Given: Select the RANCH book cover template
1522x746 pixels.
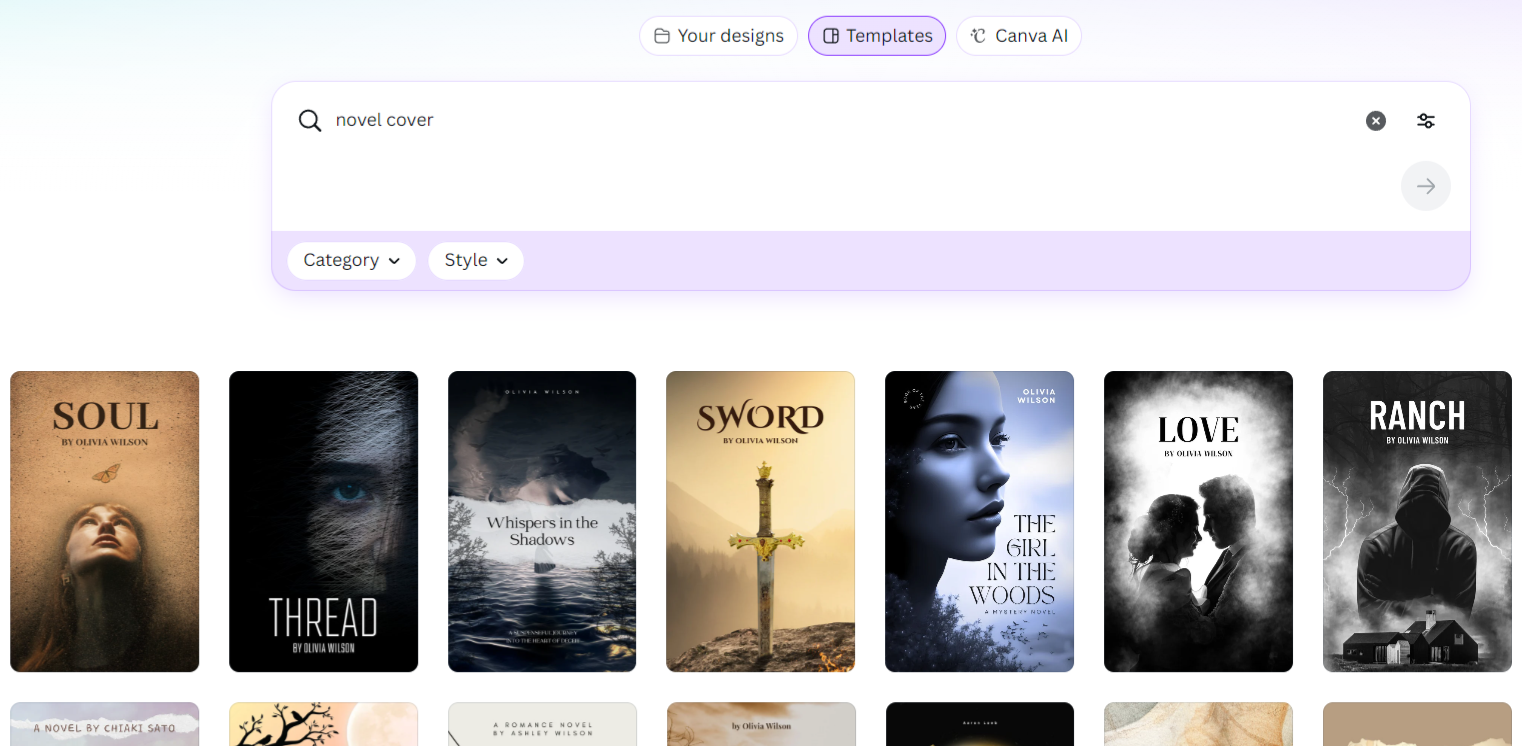Looking at the screenshot, I should coord(1417,521).
